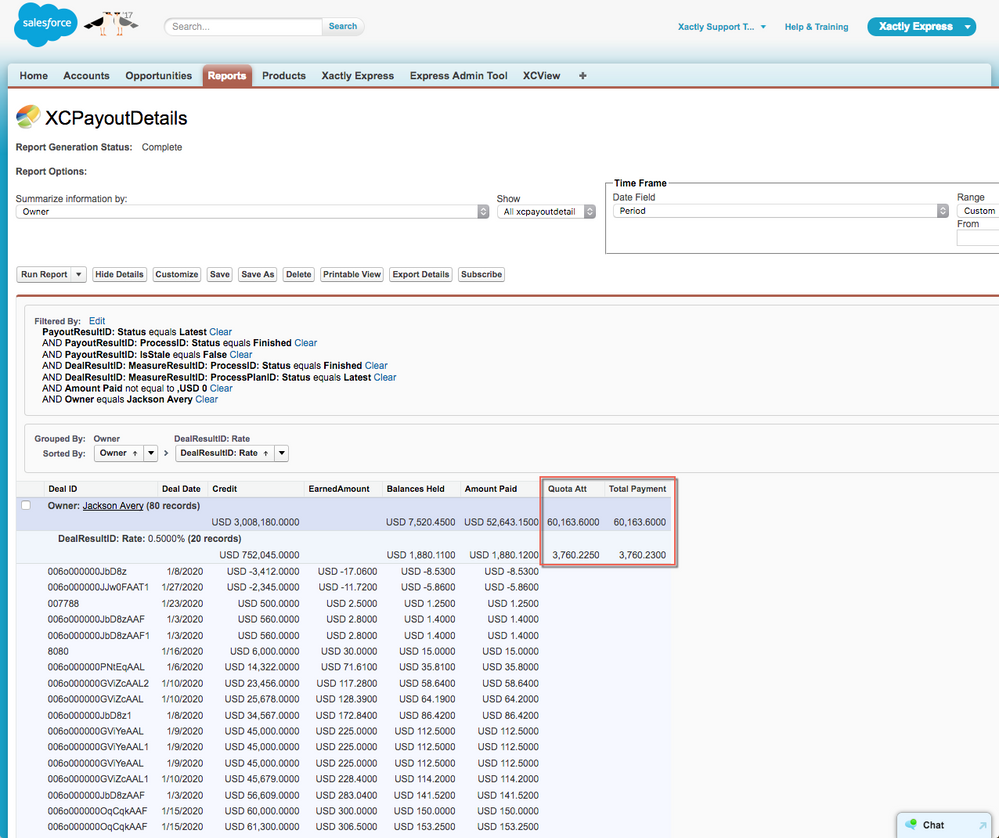Switch to the Opportunities tab

tap(159, 76)
